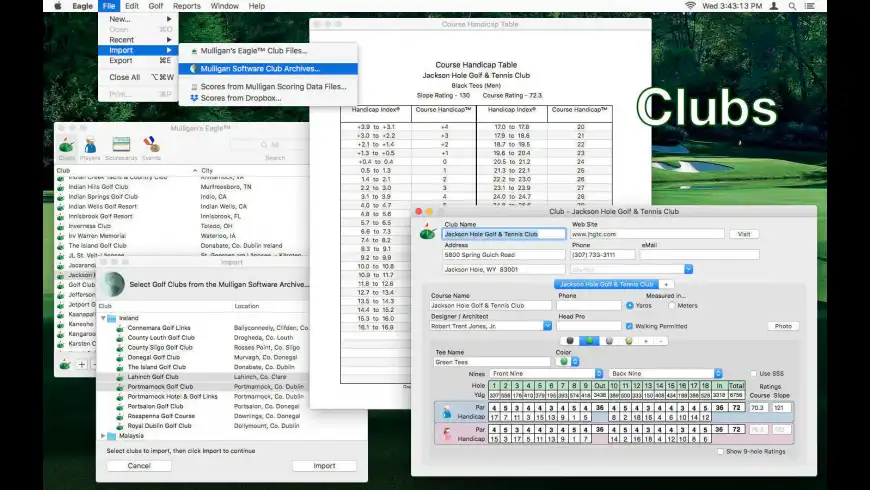This screenshot has height=490, width=870.
Task: Select the Yards radio button
Action: click(630, 305)
